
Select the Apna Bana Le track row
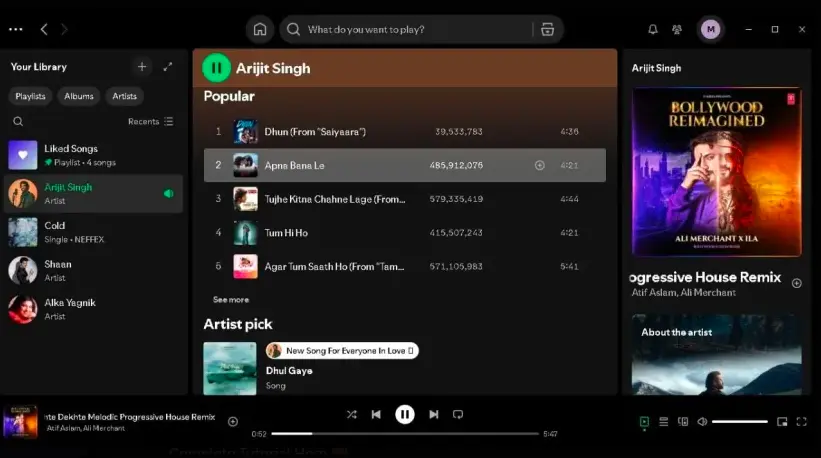tap(404, 165)
